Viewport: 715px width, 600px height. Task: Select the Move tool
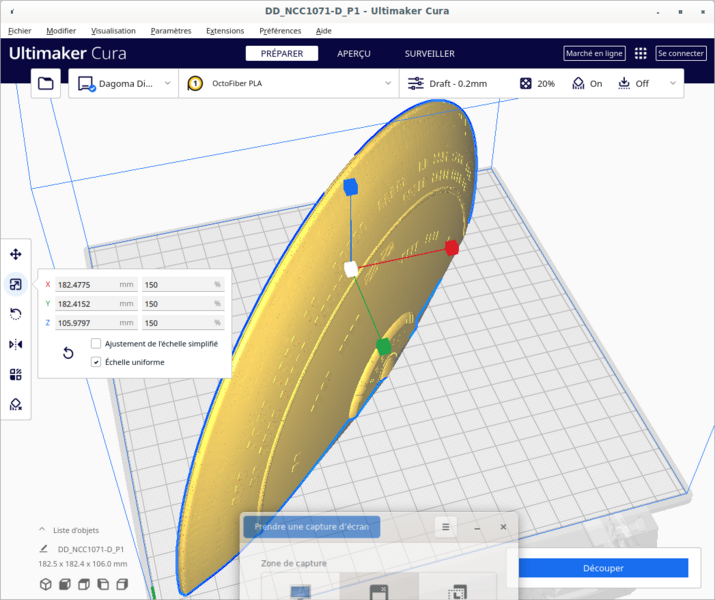(16, 254)
